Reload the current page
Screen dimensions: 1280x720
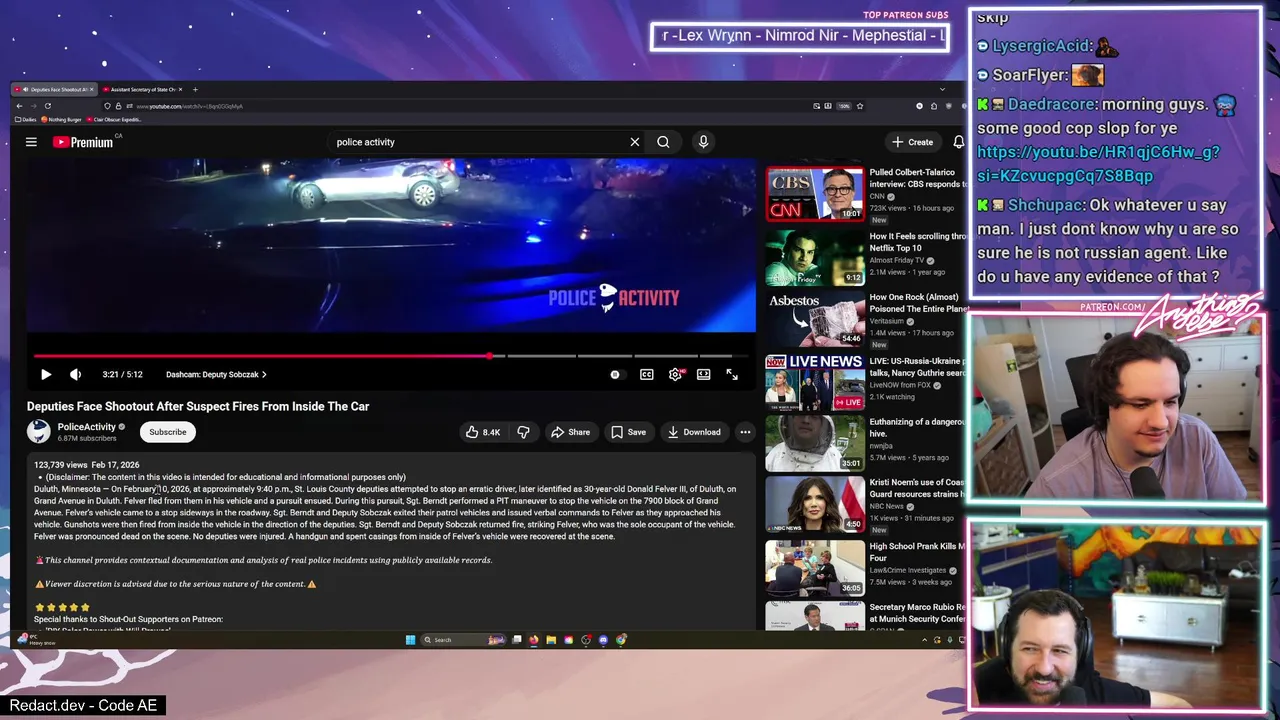pyautogui.click(x=47, y=106)
